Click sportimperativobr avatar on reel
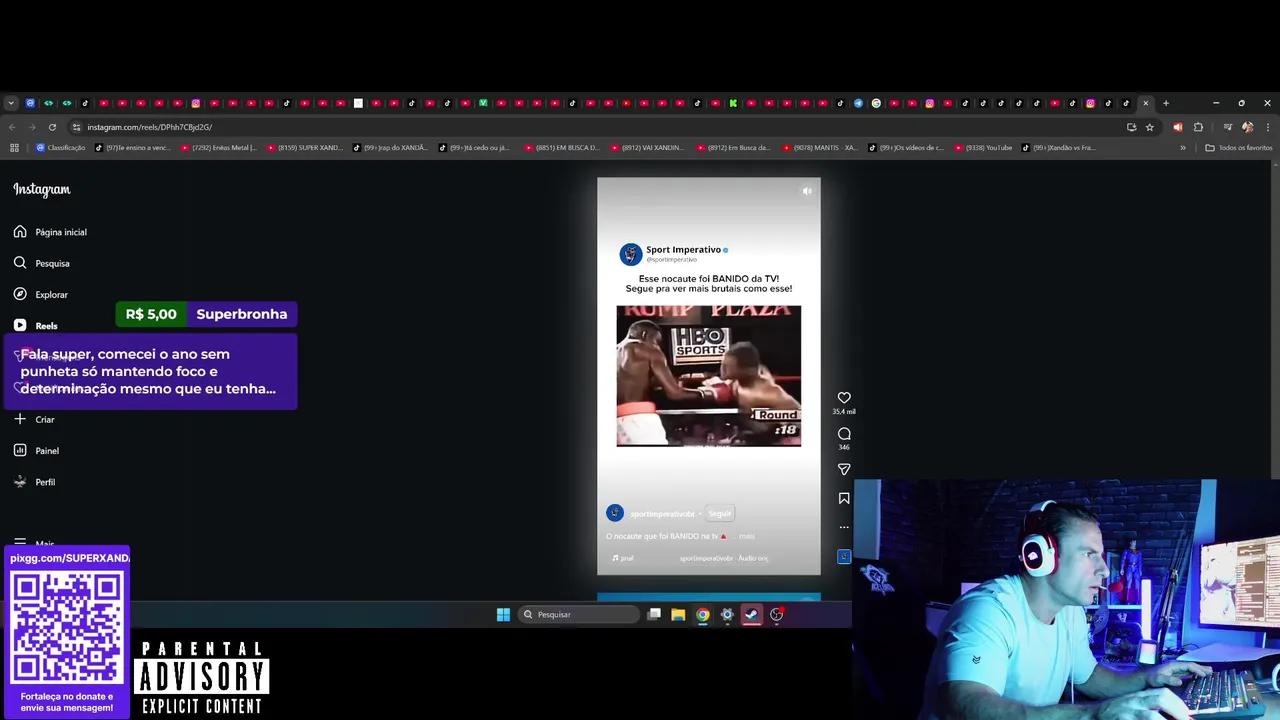The height and width of the screenshot is (720, 1280). click(x=615, y=513)
